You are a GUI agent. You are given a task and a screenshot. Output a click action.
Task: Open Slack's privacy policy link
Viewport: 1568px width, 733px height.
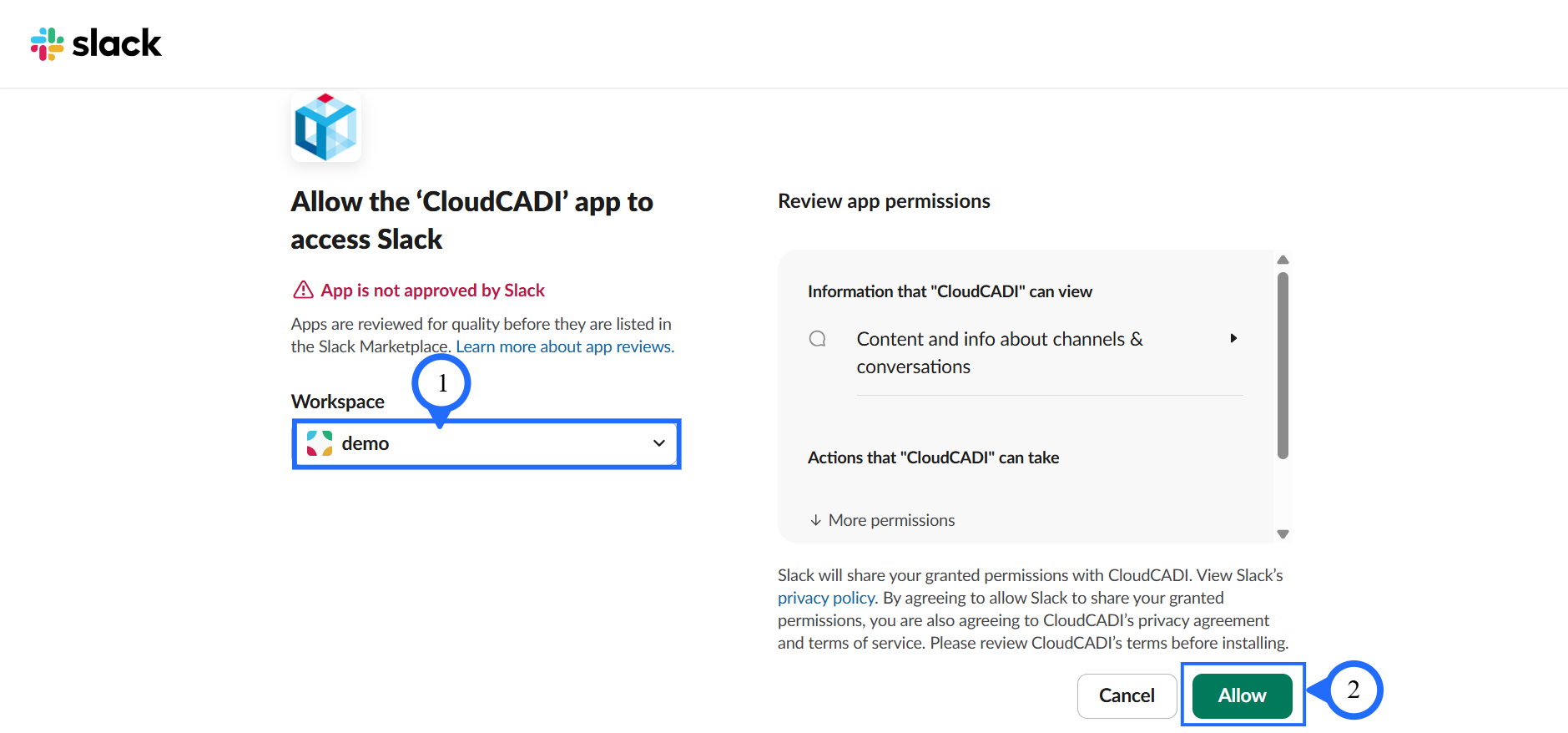(825, 598)
